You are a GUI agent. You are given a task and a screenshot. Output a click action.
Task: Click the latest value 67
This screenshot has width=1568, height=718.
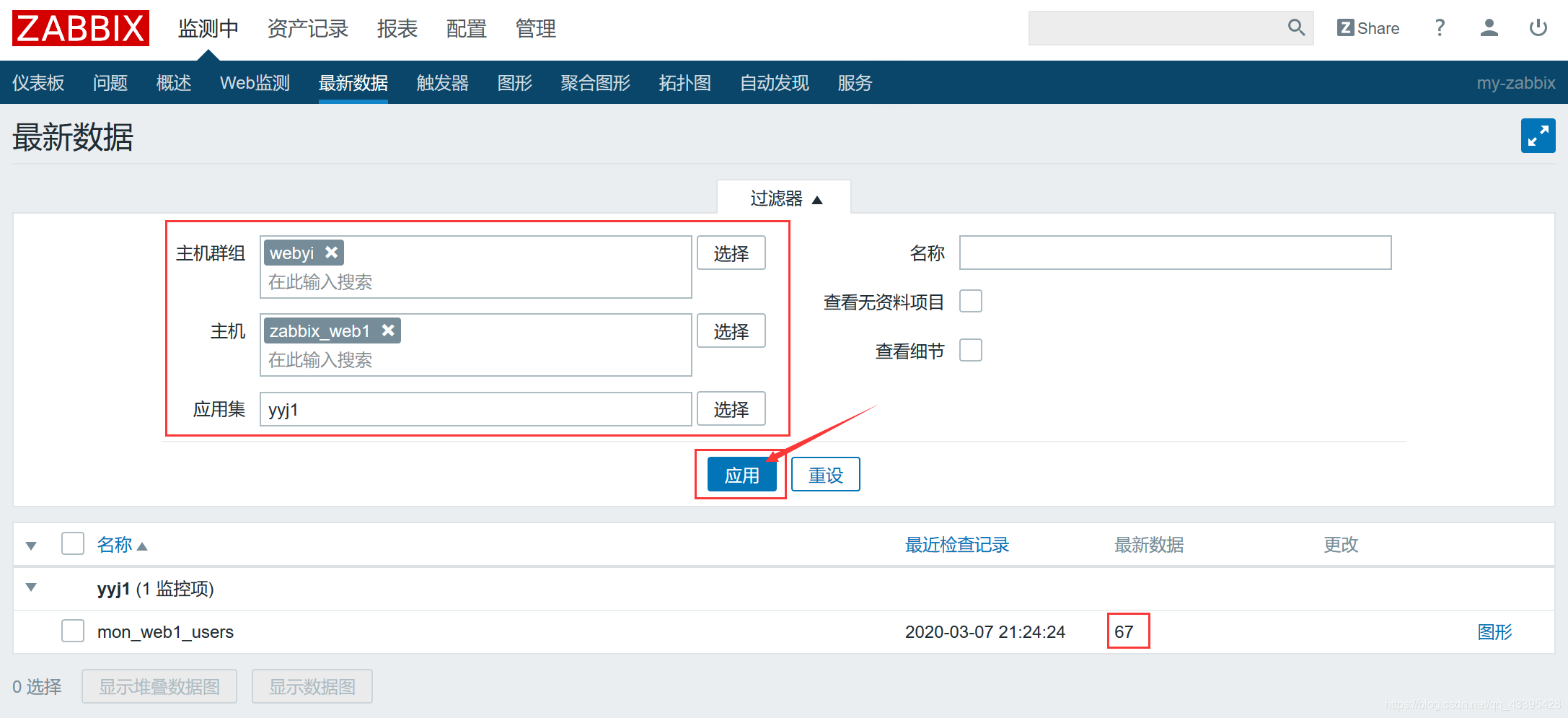click(1124, 632)
